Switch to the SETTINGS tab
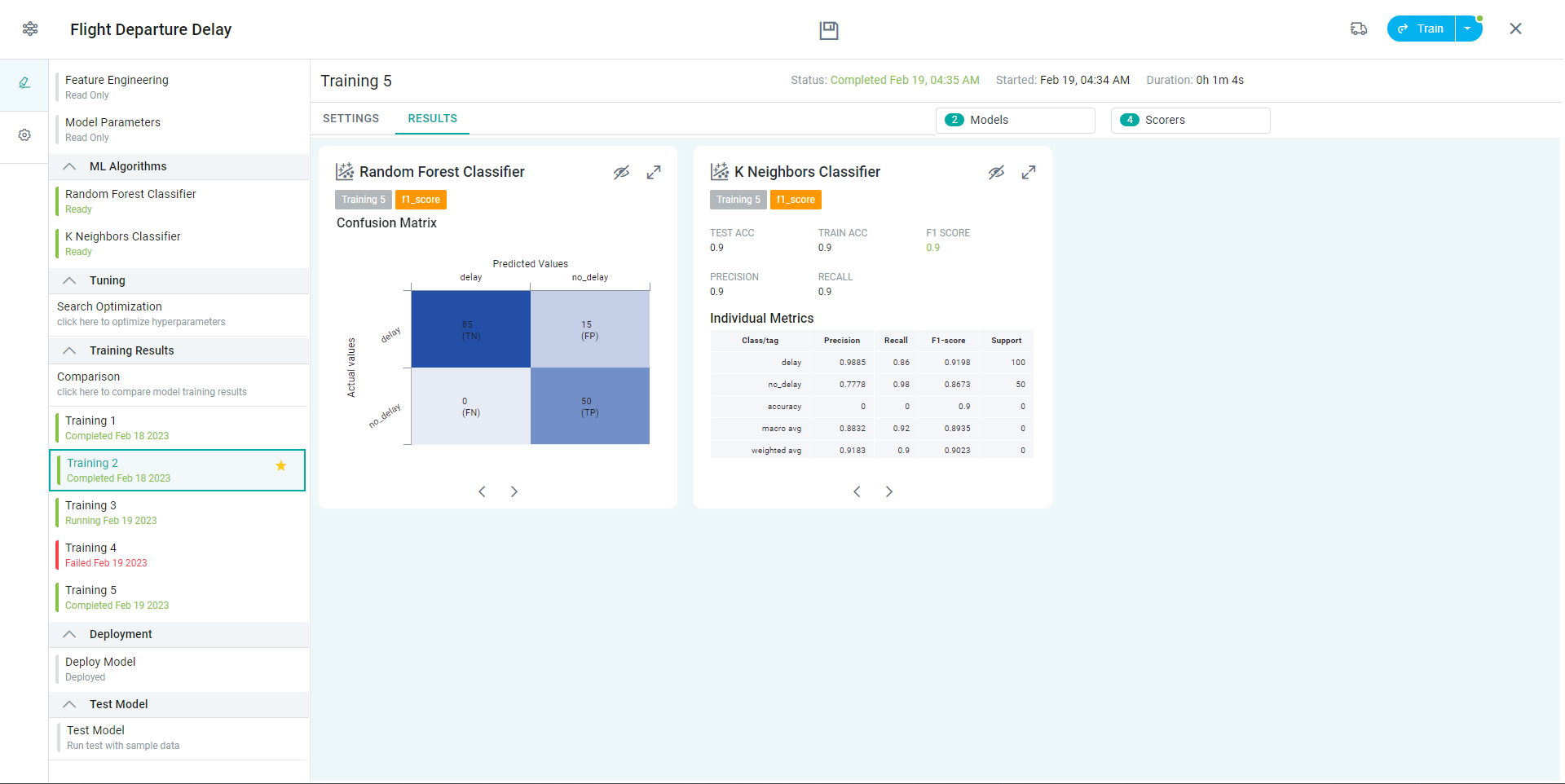The height and width of the screenshot is (784, 1565). 350,118
